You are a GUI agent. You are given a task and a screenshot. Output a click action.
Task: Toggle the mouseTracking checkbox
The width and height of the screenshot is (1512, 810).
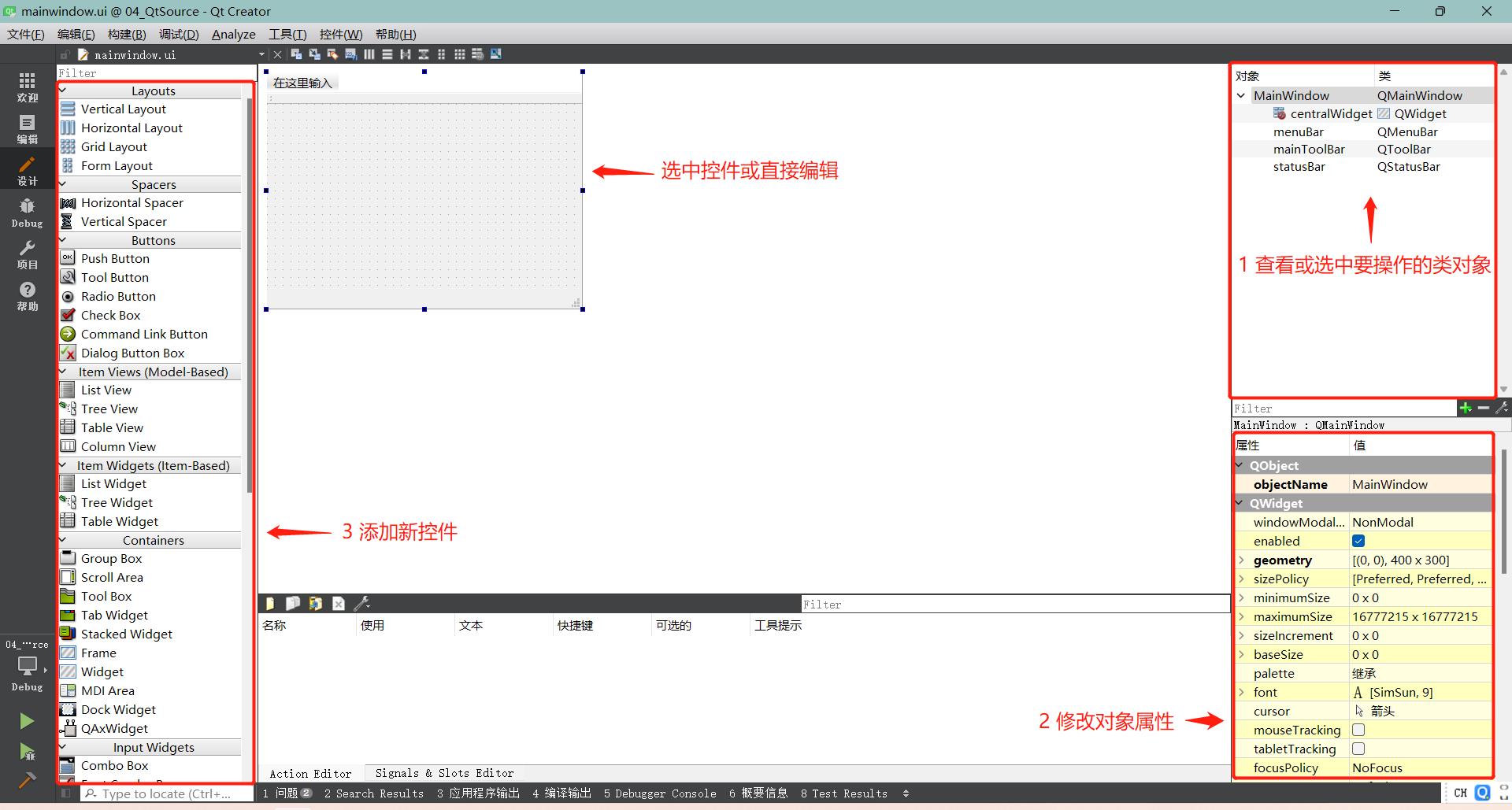pyautogui.click(x=1358, y=730)
